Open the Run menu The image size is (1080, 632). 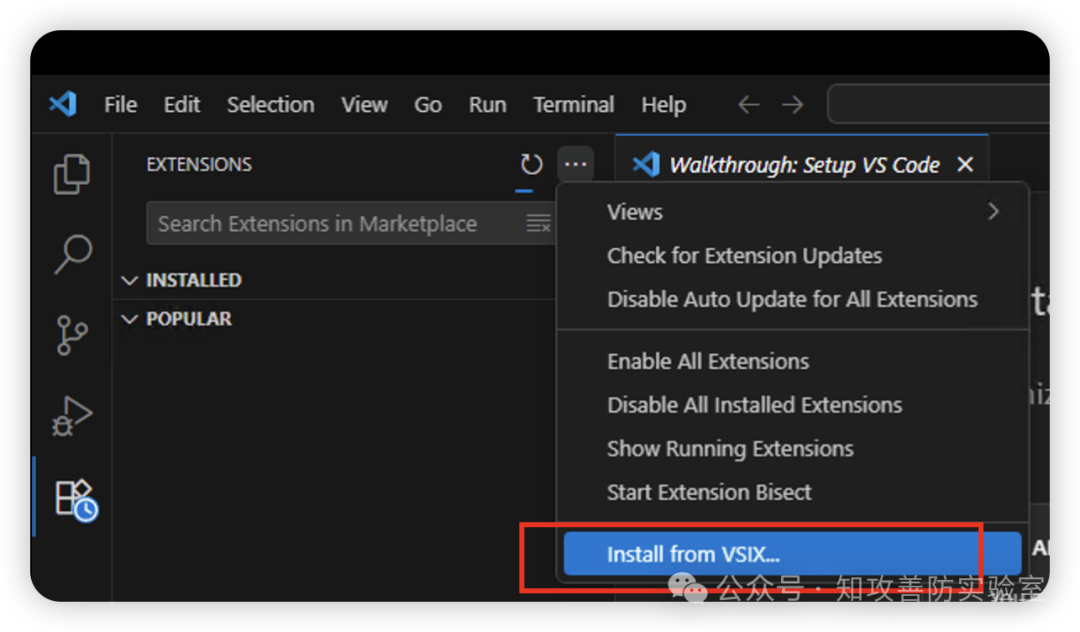488,105
